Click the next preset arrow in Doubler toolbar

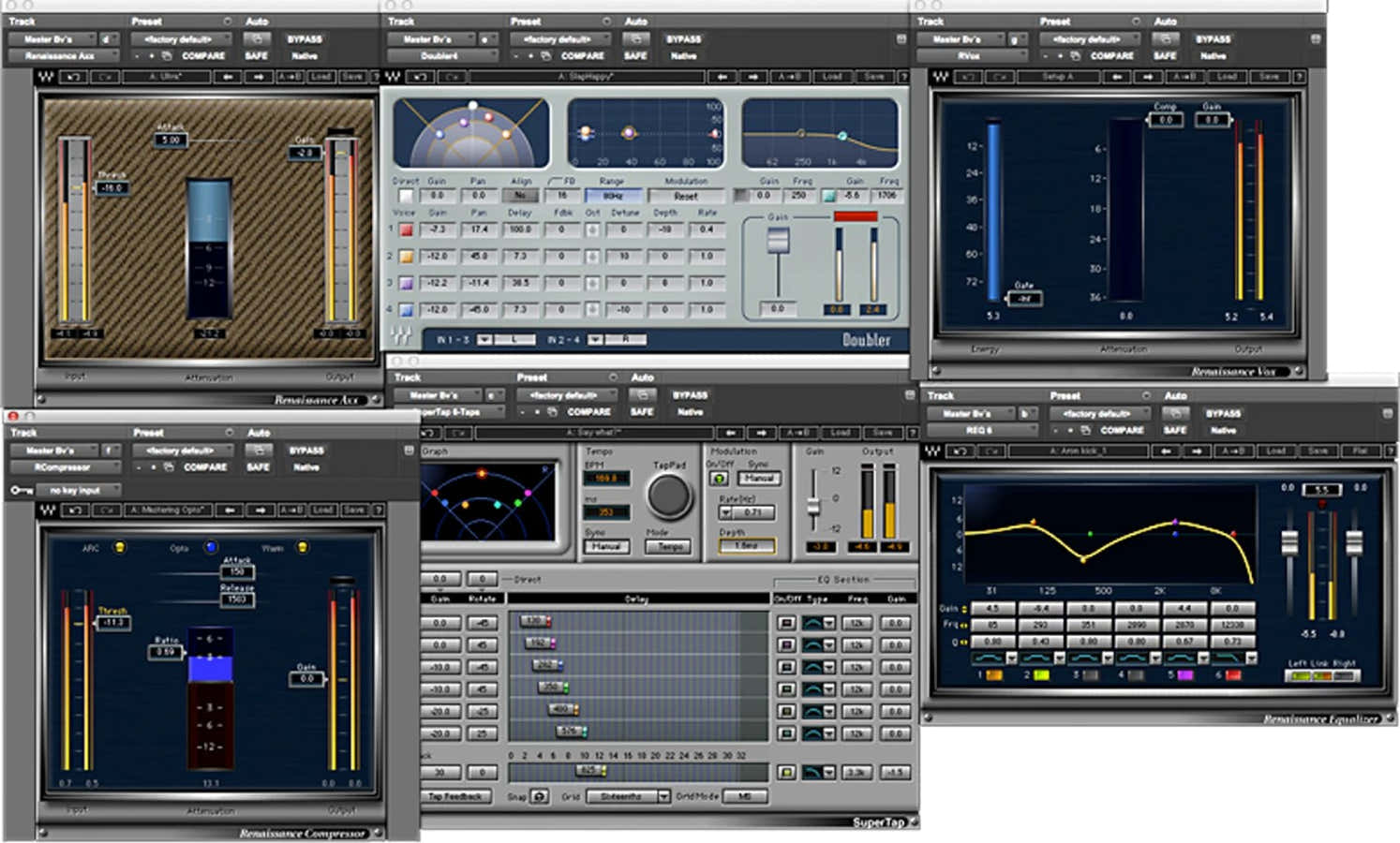(x=752, y=77)
